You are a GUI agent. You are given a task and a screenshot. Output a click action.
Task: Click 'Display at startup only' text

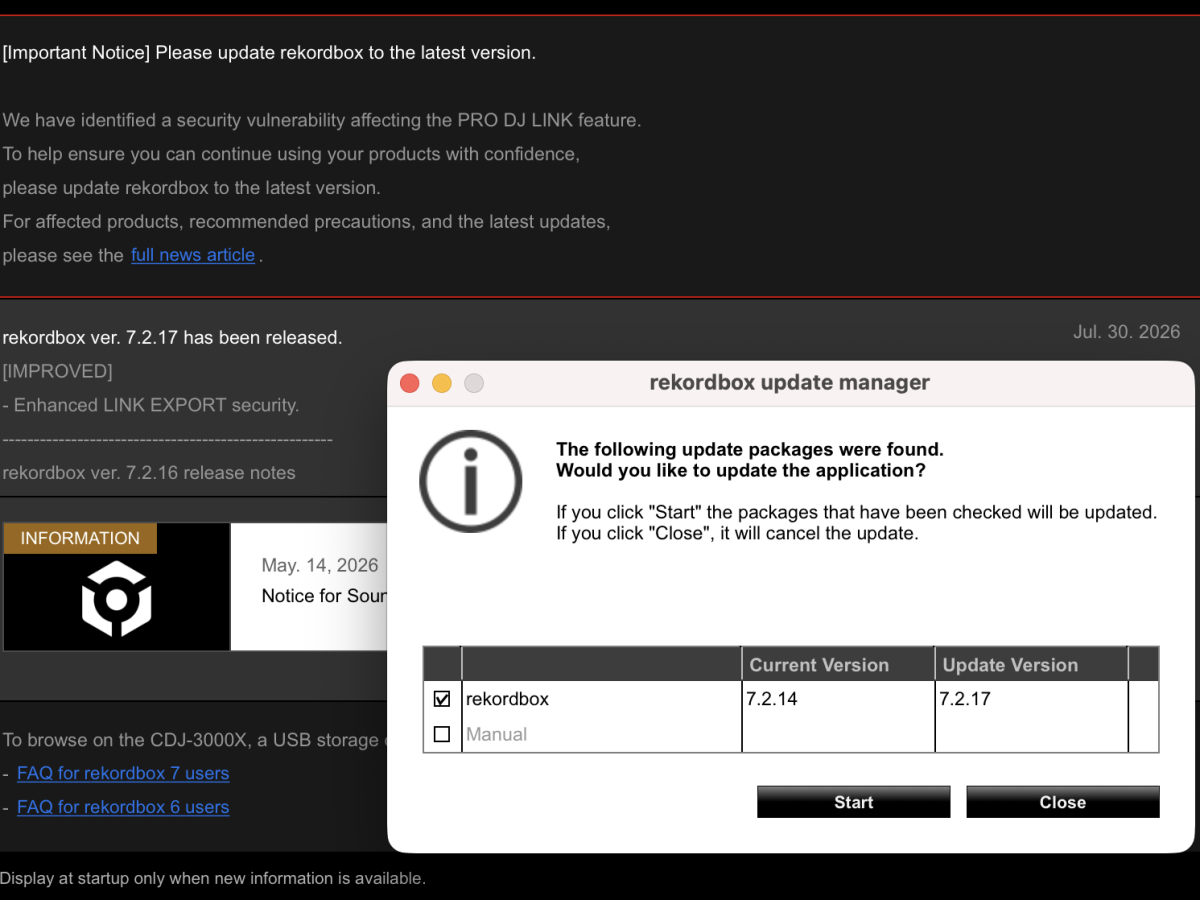213,879
